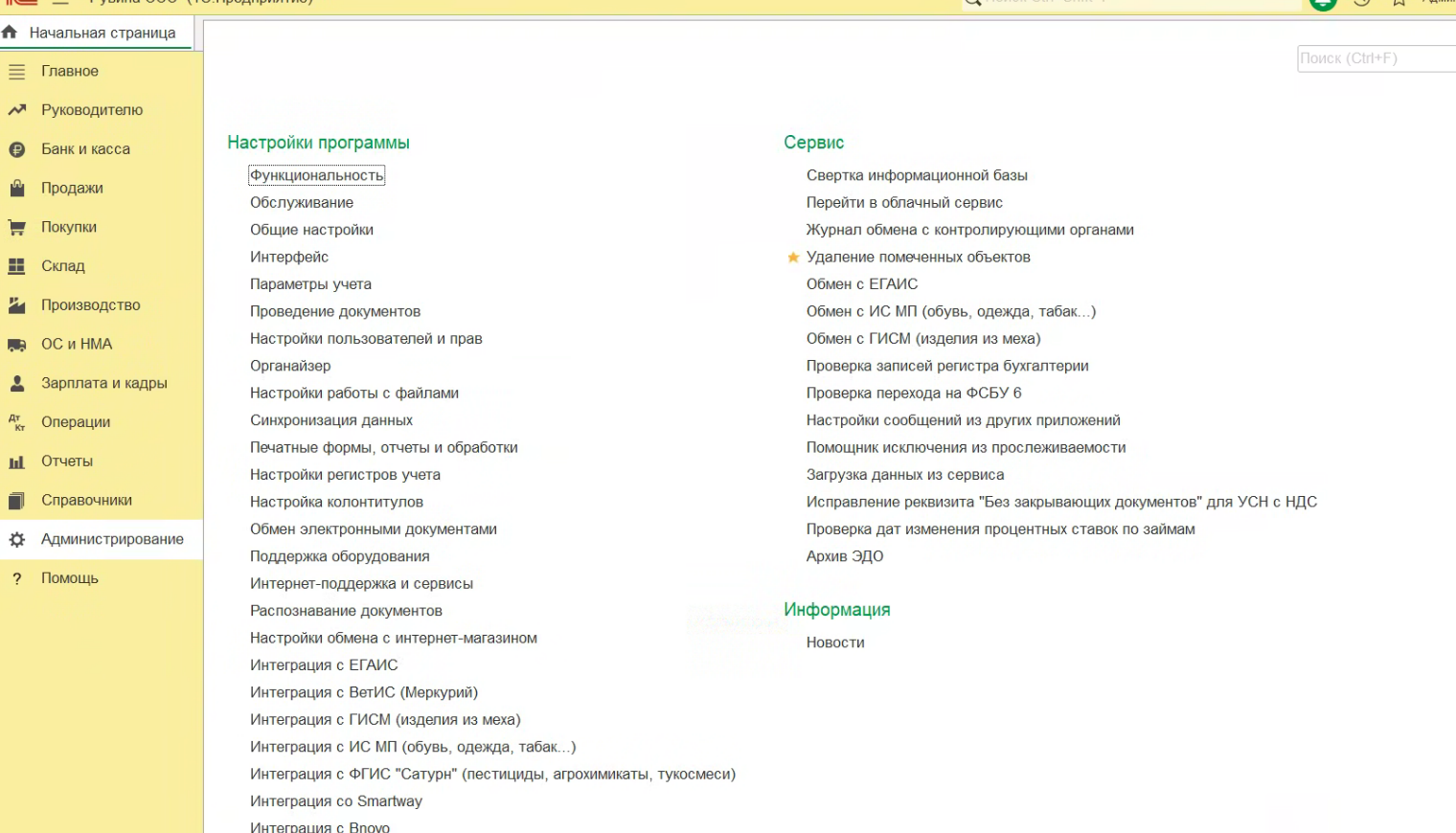The width and height of the screenshot is (1456, 833).
Task: Open Функциональность settings link
Action: 316,176
